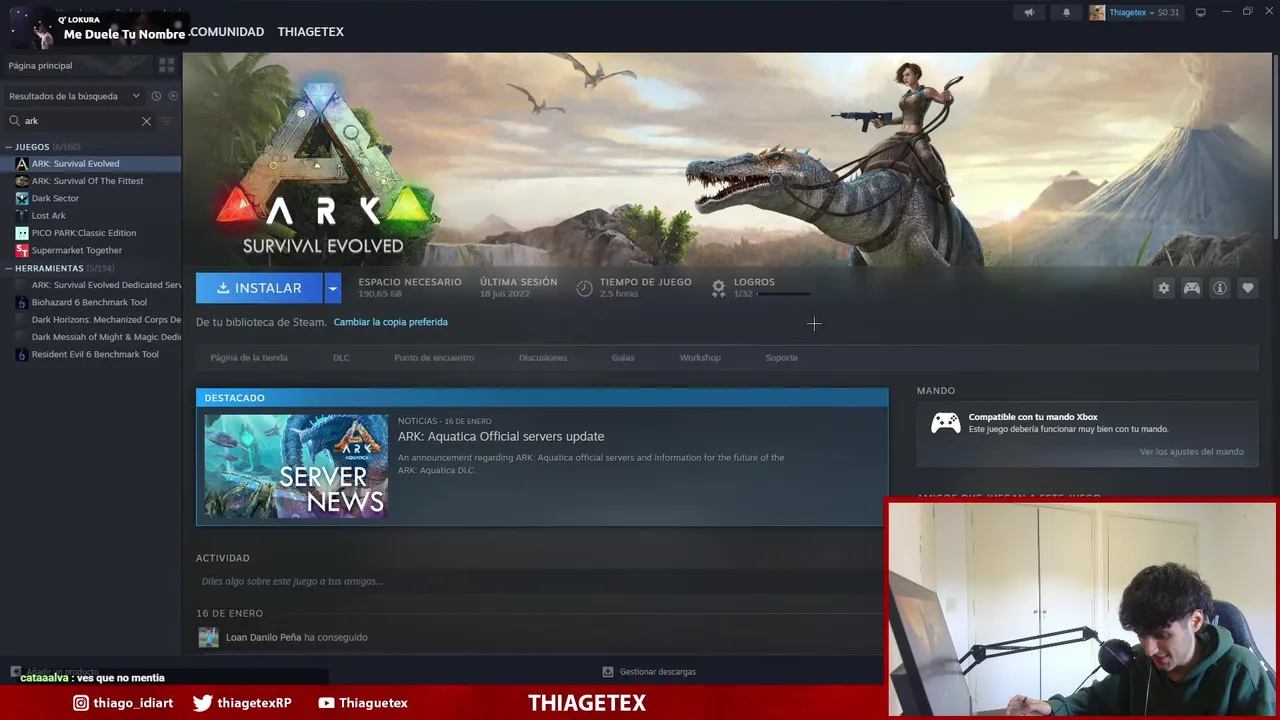Open controller settings icon on the game bar
This screenshot has height=720, width=1280.
click(x=1192, y=288)
